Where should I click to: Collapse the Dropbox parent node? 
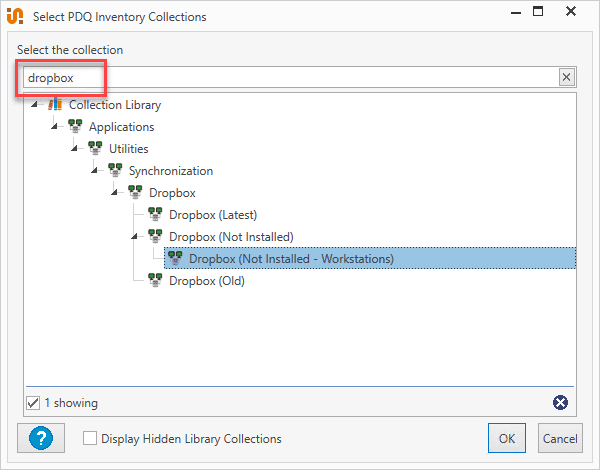point(114,192)
